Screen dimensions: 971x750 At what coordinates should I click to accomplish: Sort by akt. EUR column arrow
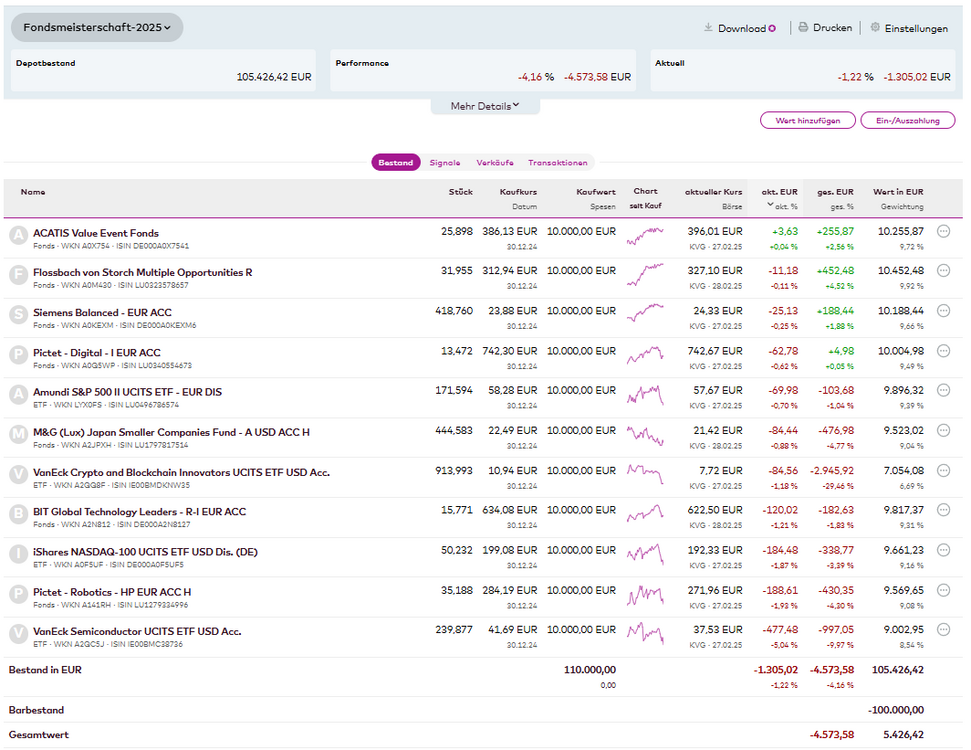(x=770, y=206)
